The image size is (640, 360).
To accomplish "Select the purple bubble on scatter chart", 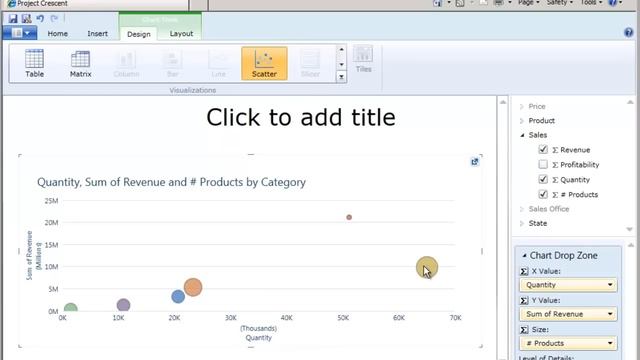I will (x=123, y=305).
